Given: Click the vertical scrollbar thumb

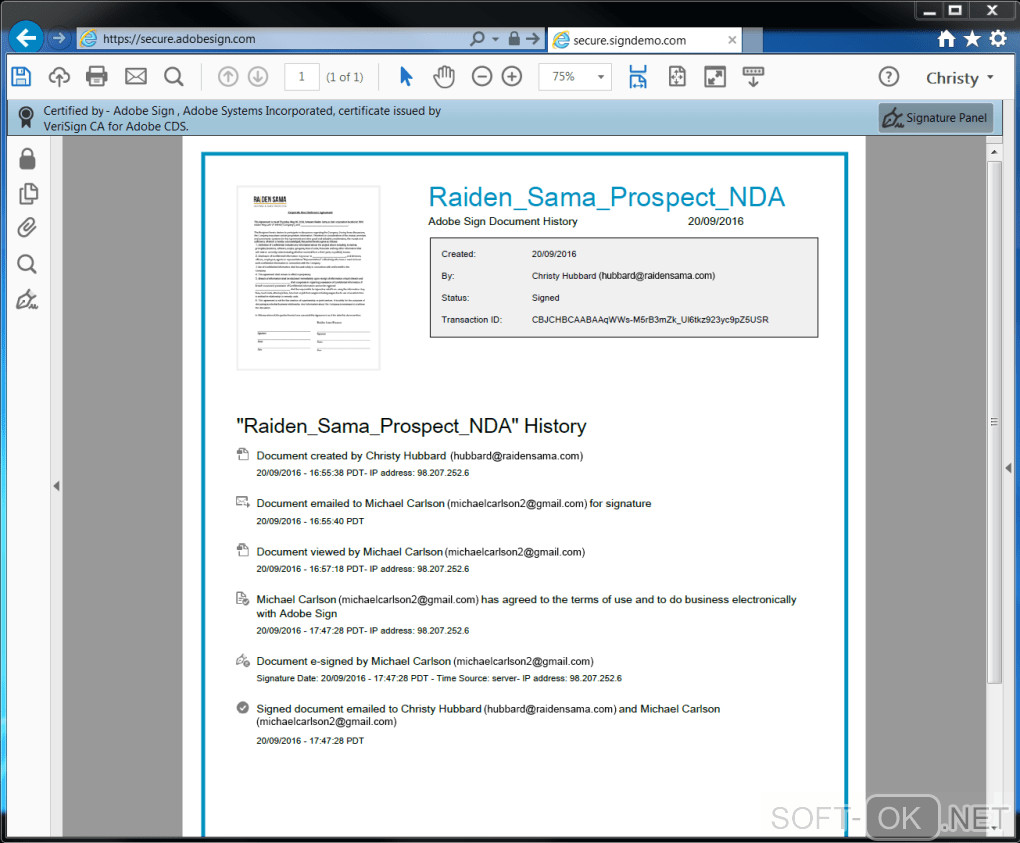Looking at the screenshot, I should (x=994, y=423).
